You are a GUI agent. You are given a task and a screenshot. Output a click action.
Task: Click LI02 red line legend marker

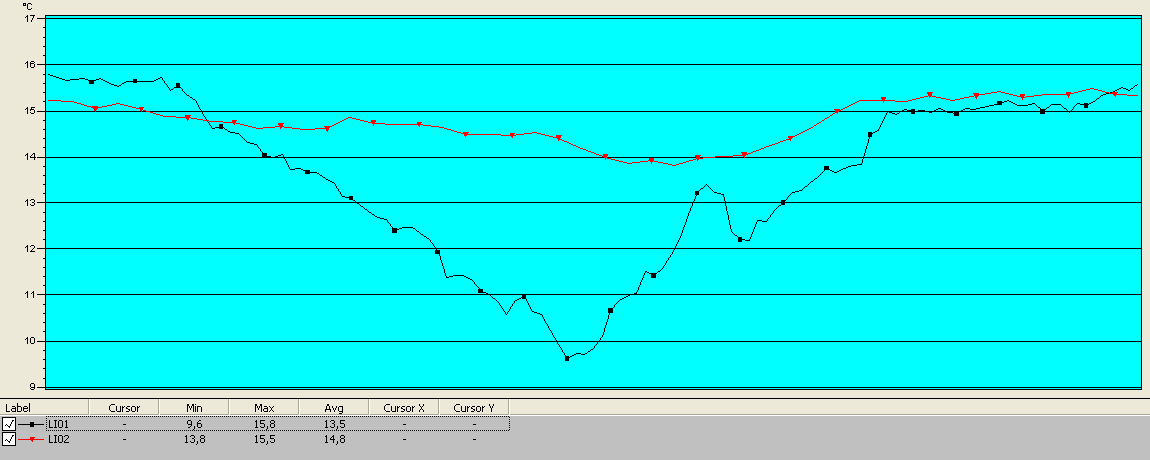pyautogui.click(x=32, y=439)
